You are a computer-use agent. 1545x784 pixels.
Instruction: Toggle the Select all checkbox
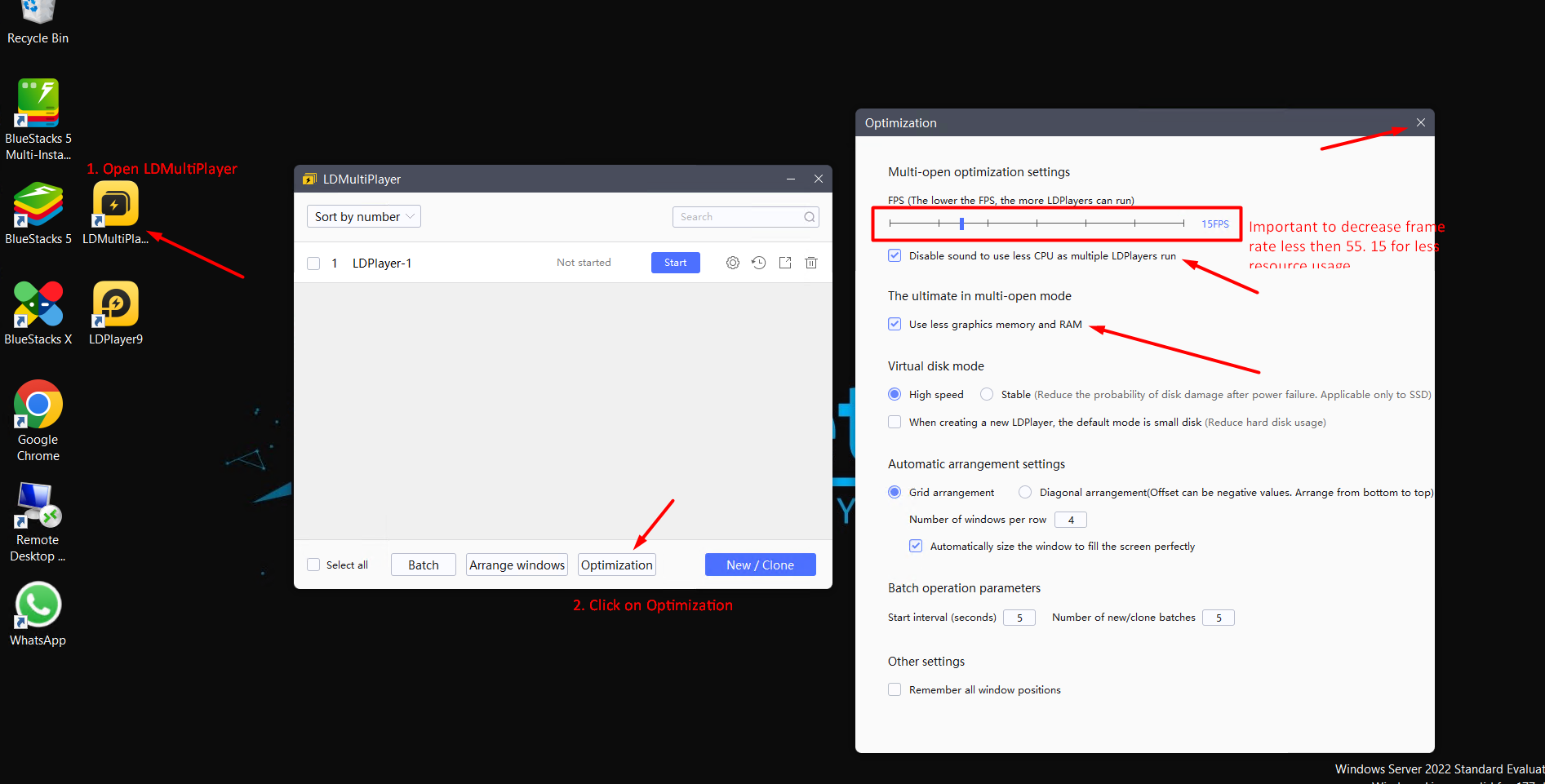(313, 565)
